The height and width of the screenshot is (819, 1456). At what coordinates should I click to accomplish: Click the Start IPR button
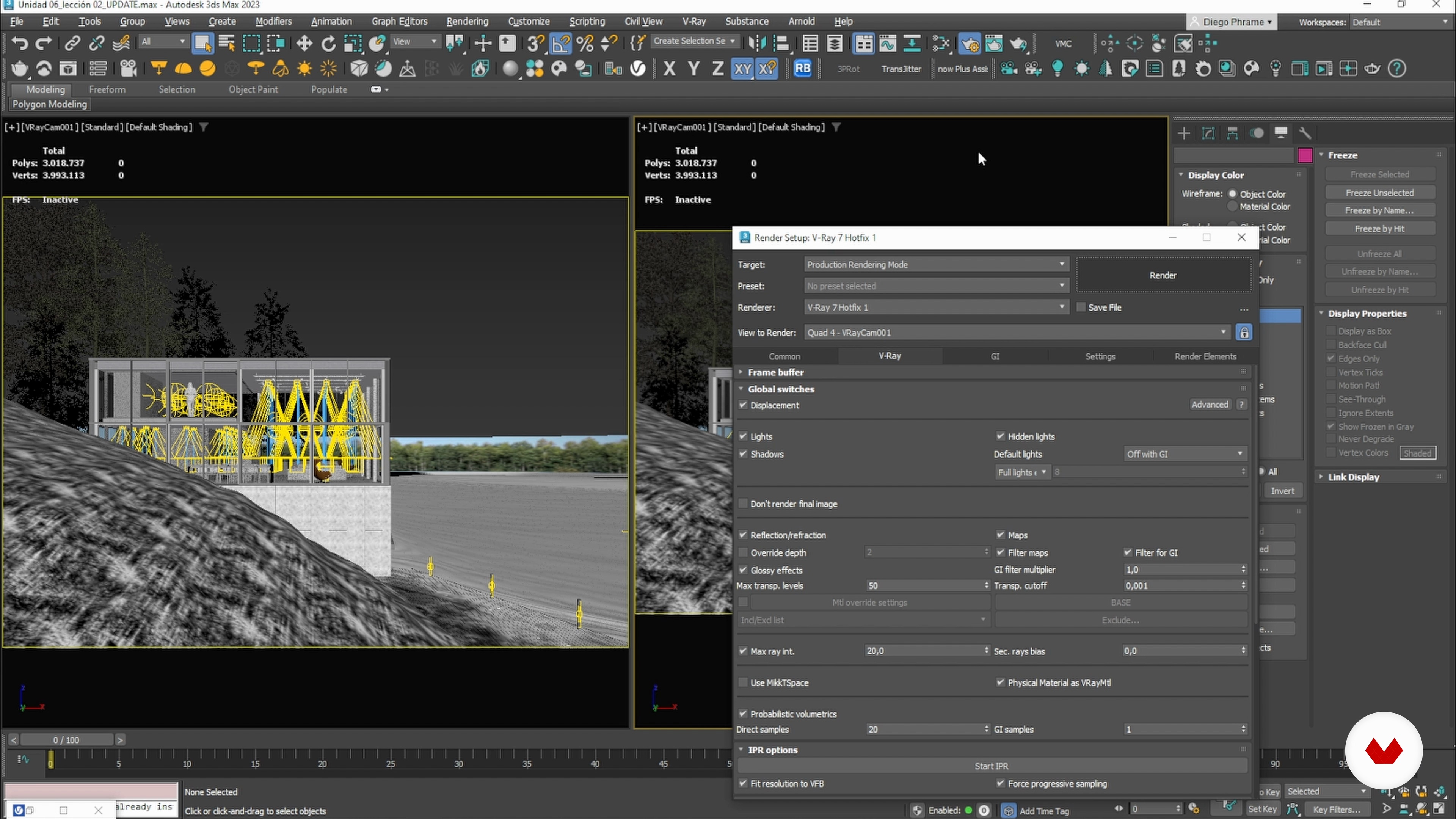pyautogui.click(x=992, y=766)
